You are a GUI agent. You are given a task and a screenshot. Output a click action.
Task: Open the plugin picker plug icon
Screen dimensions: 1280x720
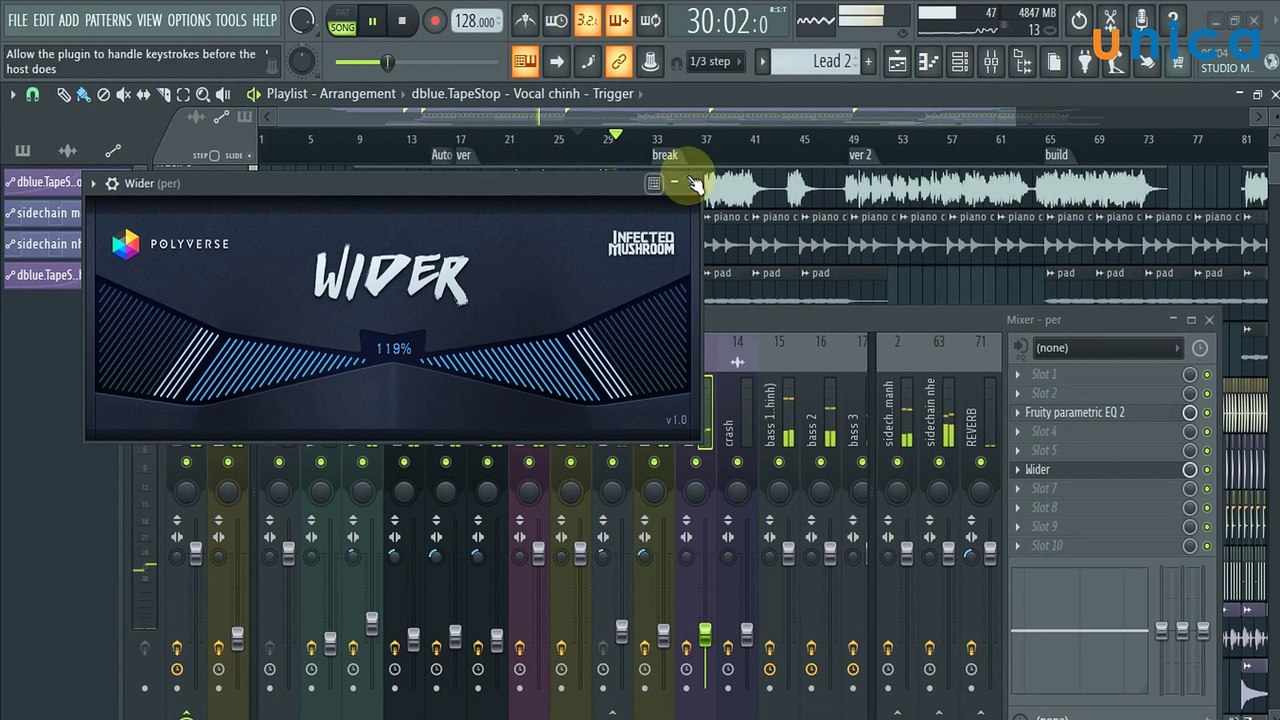coord(1085,63)
